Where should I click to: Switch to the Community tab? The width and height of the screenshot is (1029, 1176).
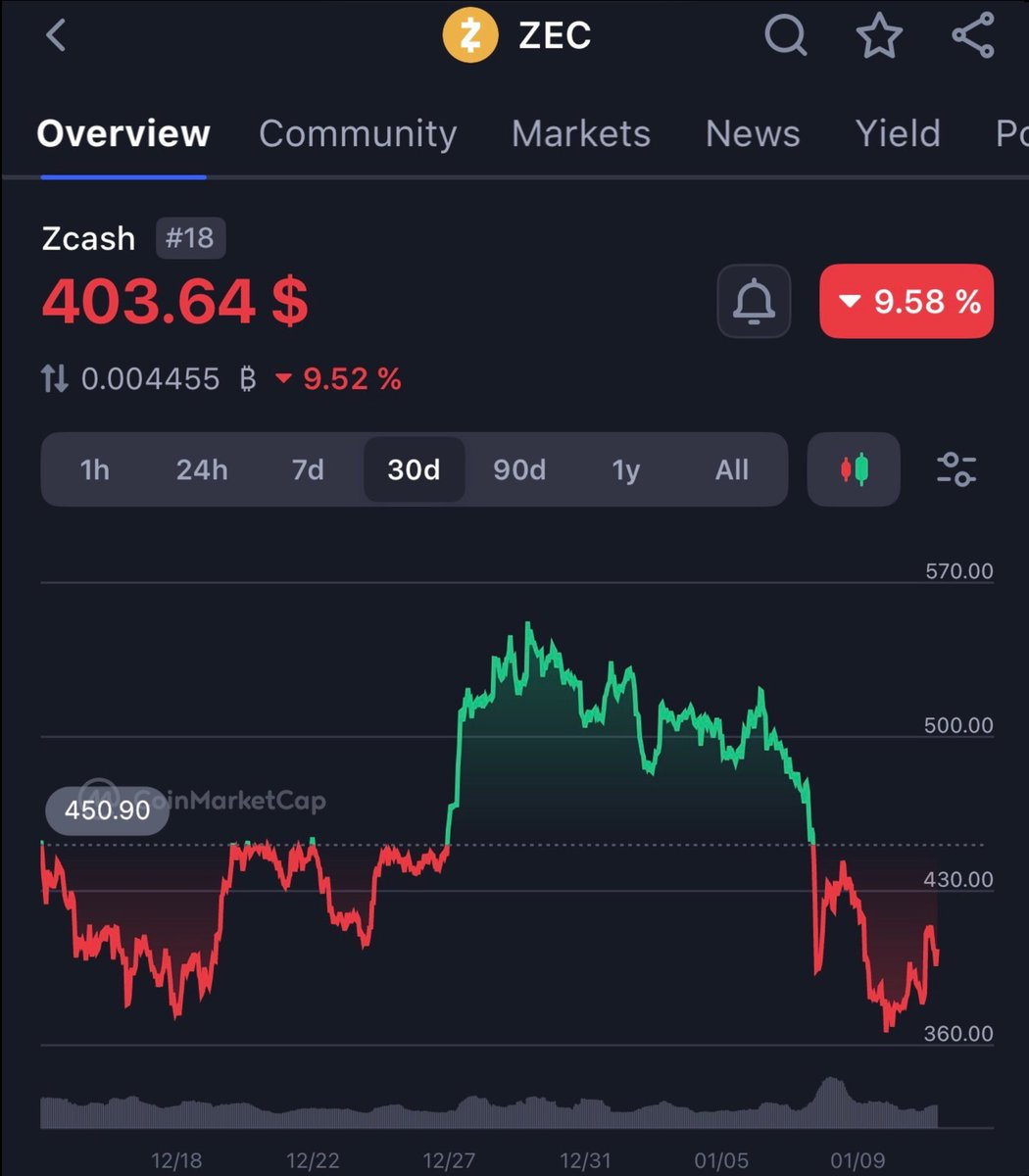358,133
